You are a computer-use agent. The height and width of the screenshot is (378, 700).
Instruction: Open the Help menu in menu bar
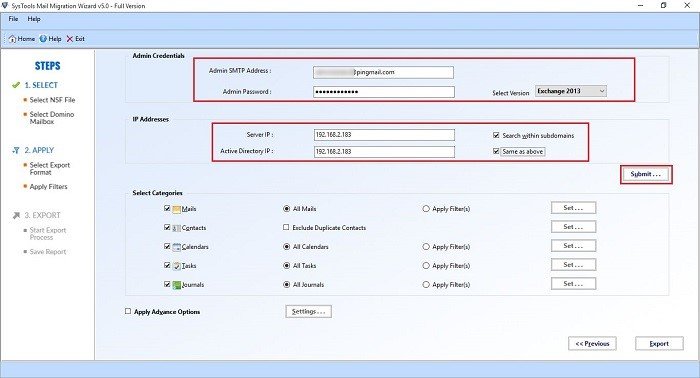point(34,19)
